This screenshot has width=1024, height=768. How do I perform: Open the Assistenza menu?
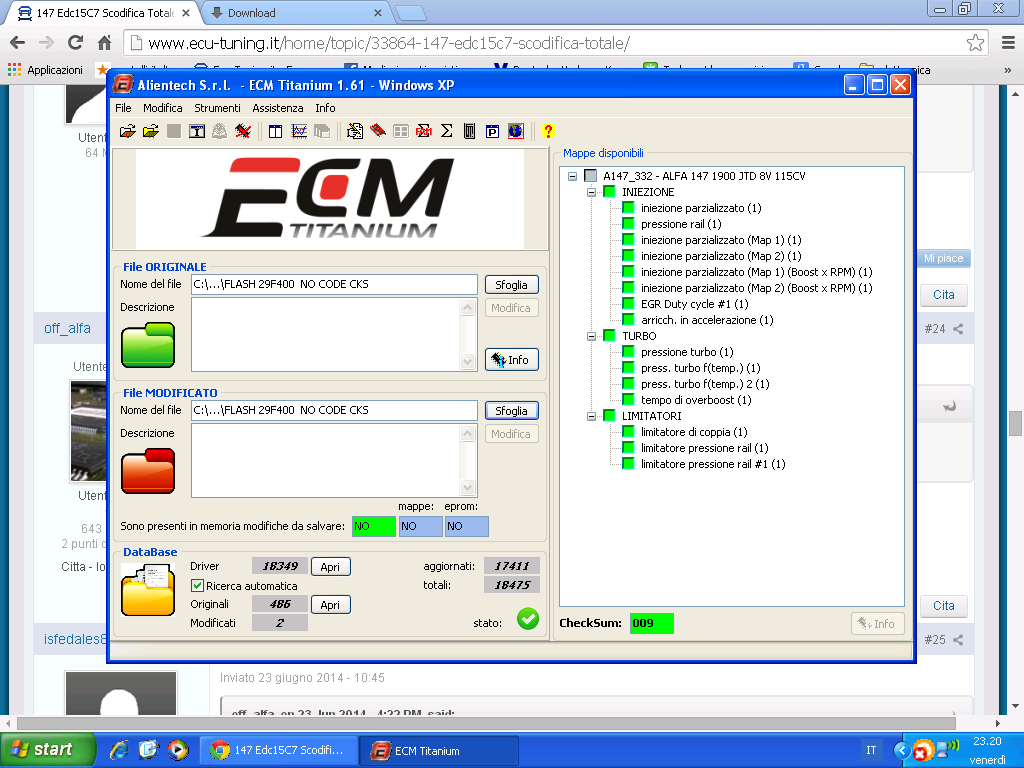278,108
